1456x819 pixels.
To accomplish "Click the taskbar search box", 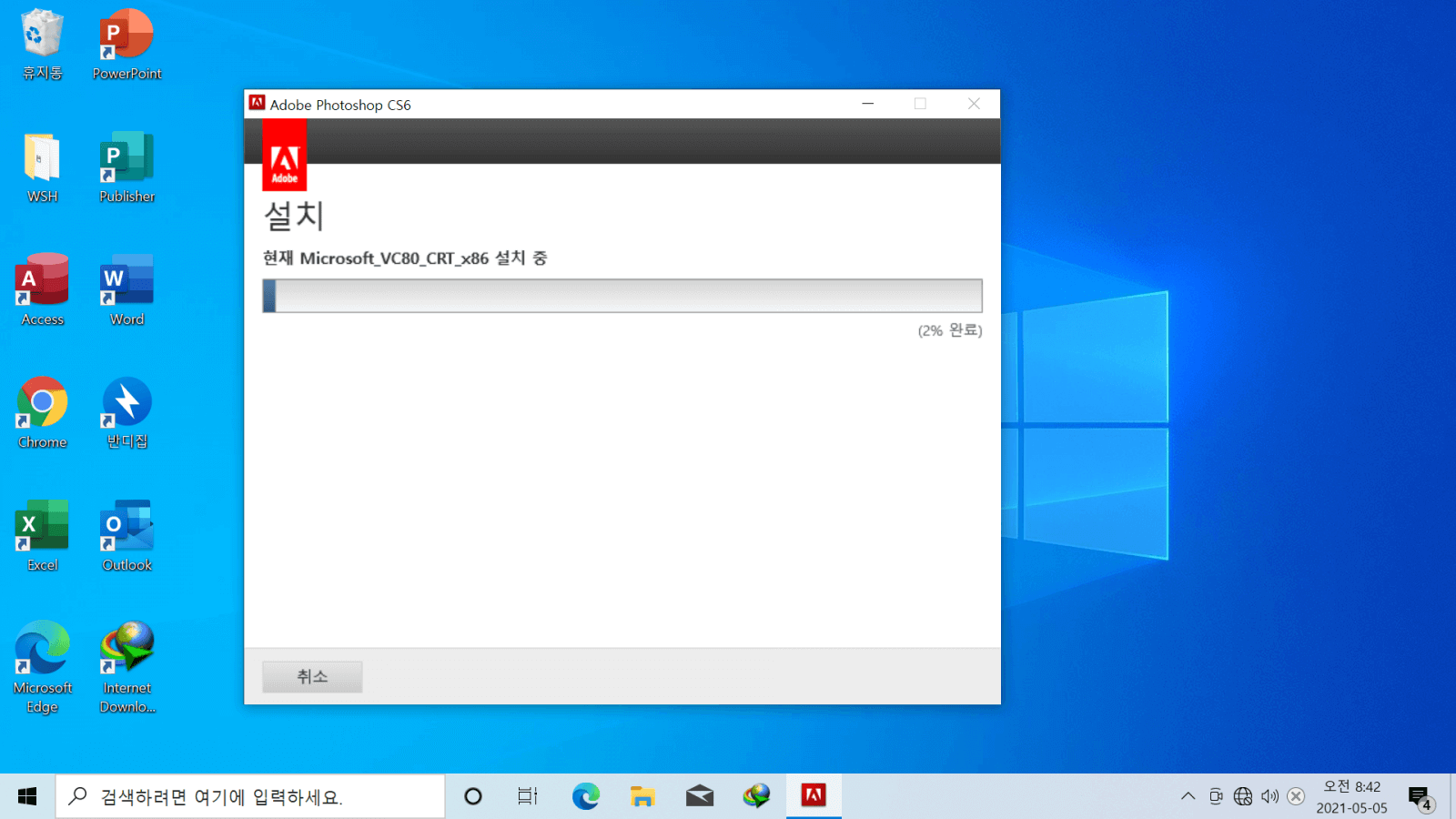I will click(250, 796).
